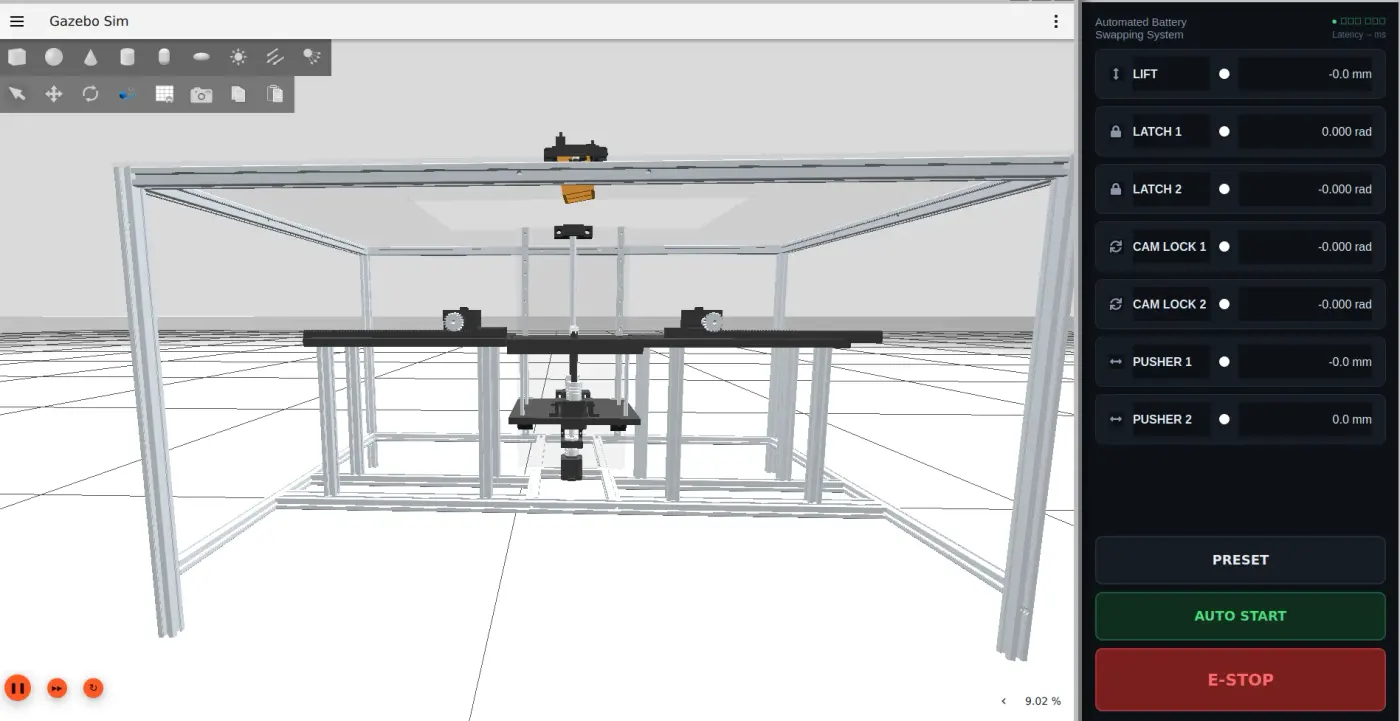Add a spot light to the scene
1400x721 pixels.
pyautogui.click(x=311, y=57)
